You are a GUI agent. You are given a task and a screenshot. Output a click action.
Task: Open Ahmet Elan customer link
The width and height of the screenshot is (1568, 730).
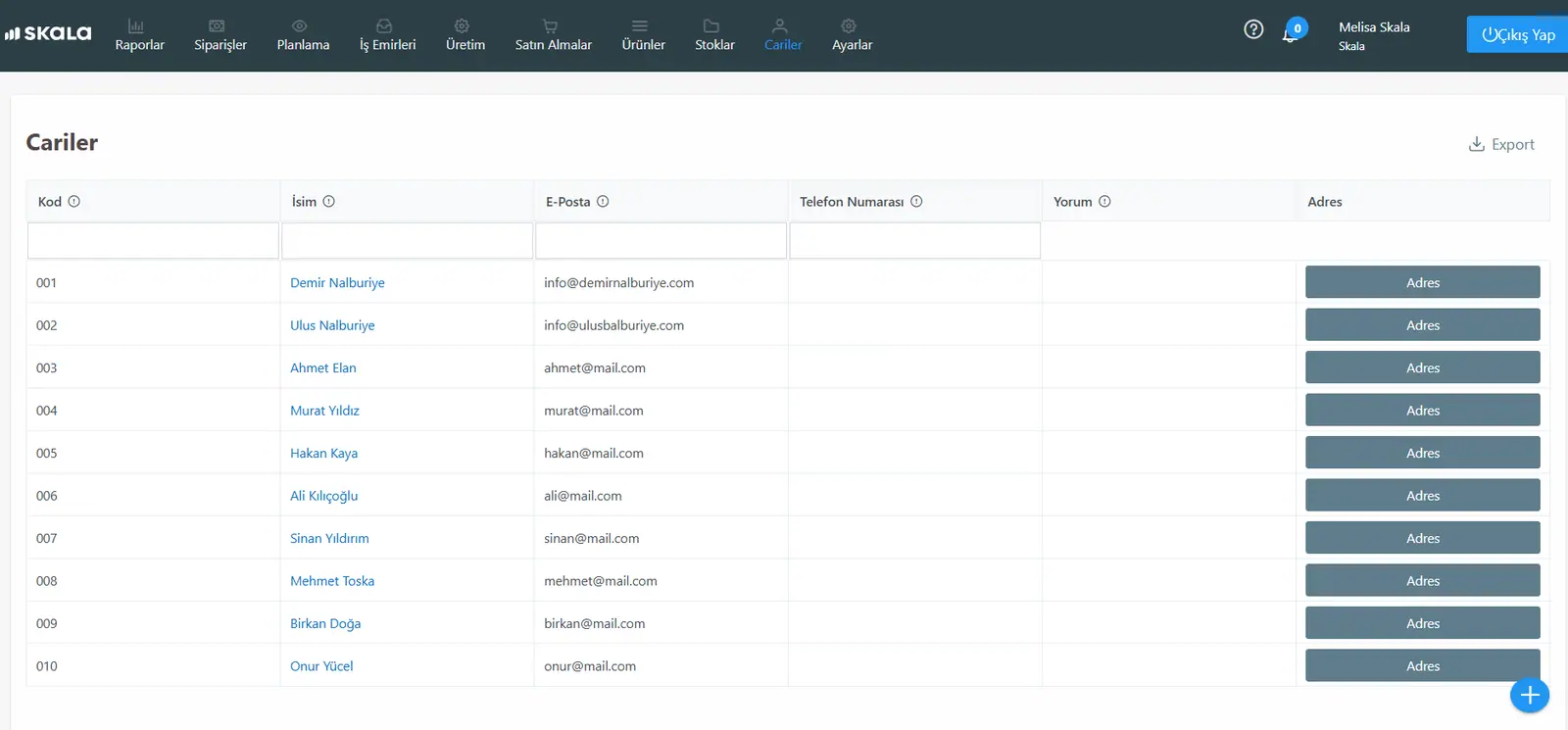[x=322, y=367]
